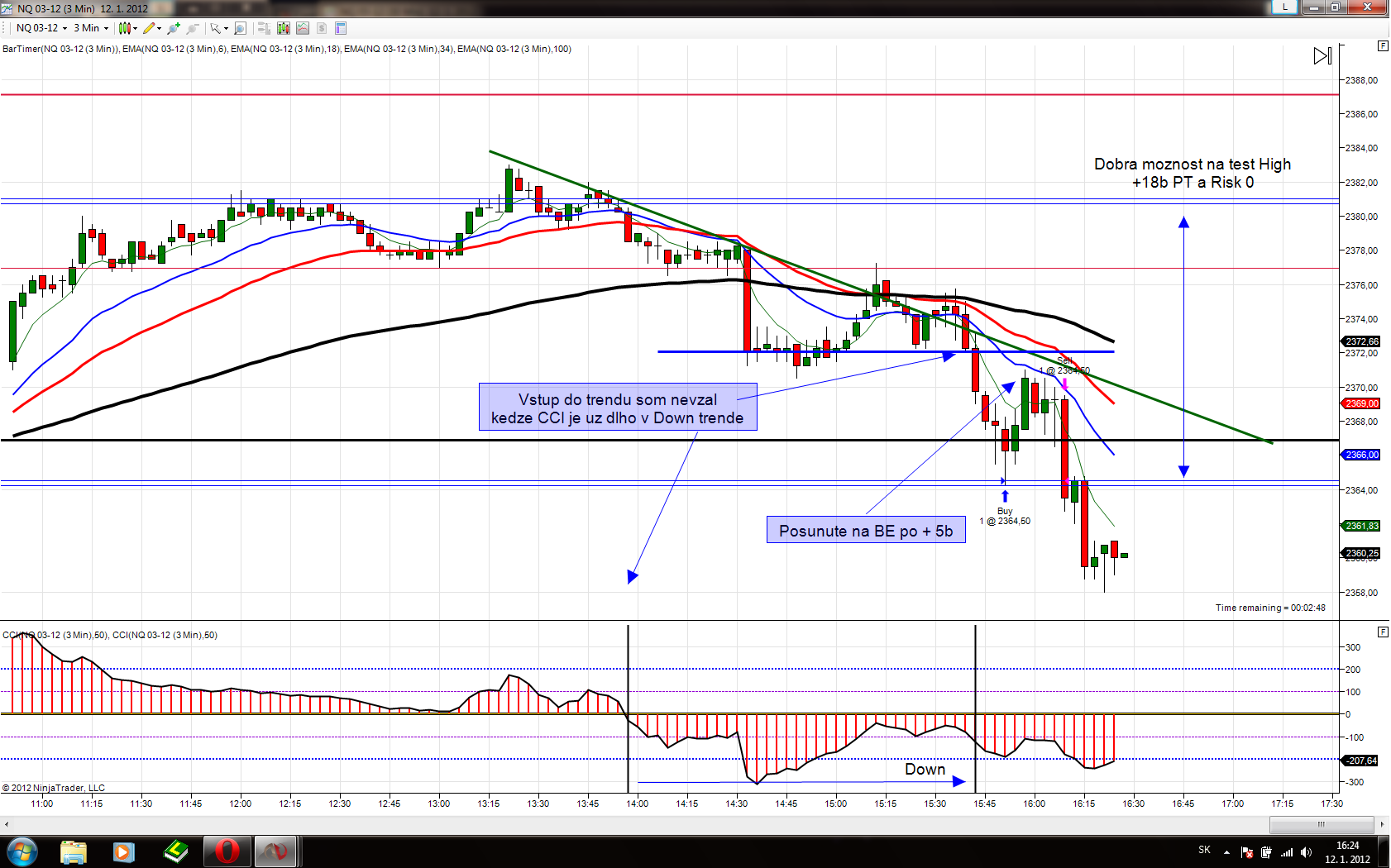Open the Action Center flag icon
The height and width of the screenshot is (868, 1391).
1246,852
